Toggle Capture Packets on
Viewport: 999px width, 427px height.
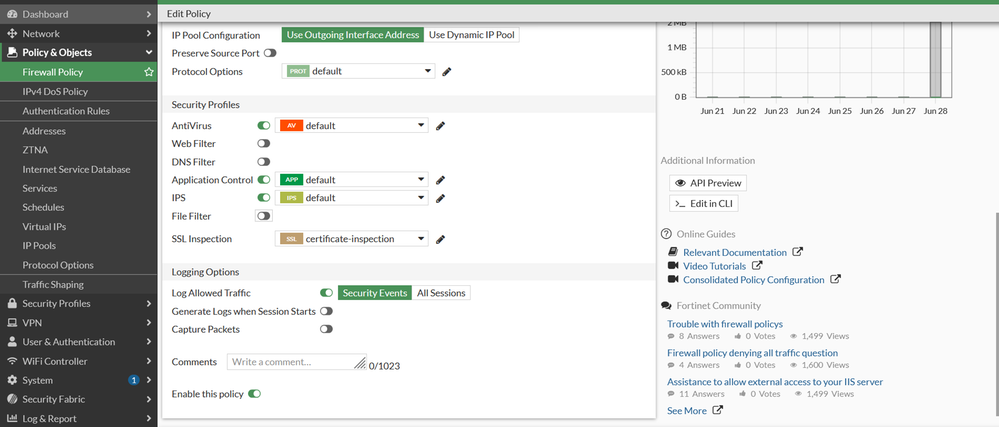(x=326, y=329)
